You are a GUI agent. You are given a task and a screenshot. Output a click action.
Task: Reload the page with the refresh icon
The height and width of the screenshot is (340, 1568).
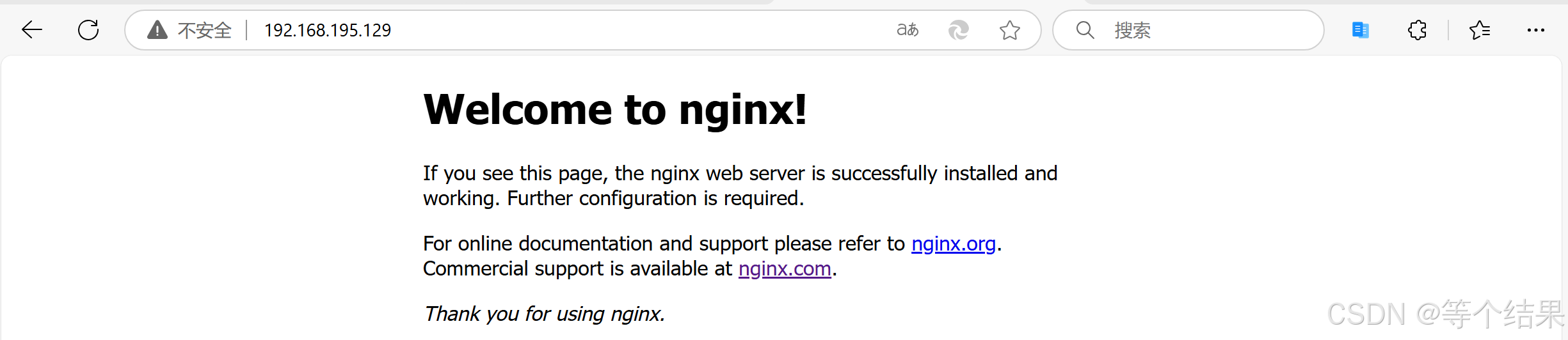point(88,30)
